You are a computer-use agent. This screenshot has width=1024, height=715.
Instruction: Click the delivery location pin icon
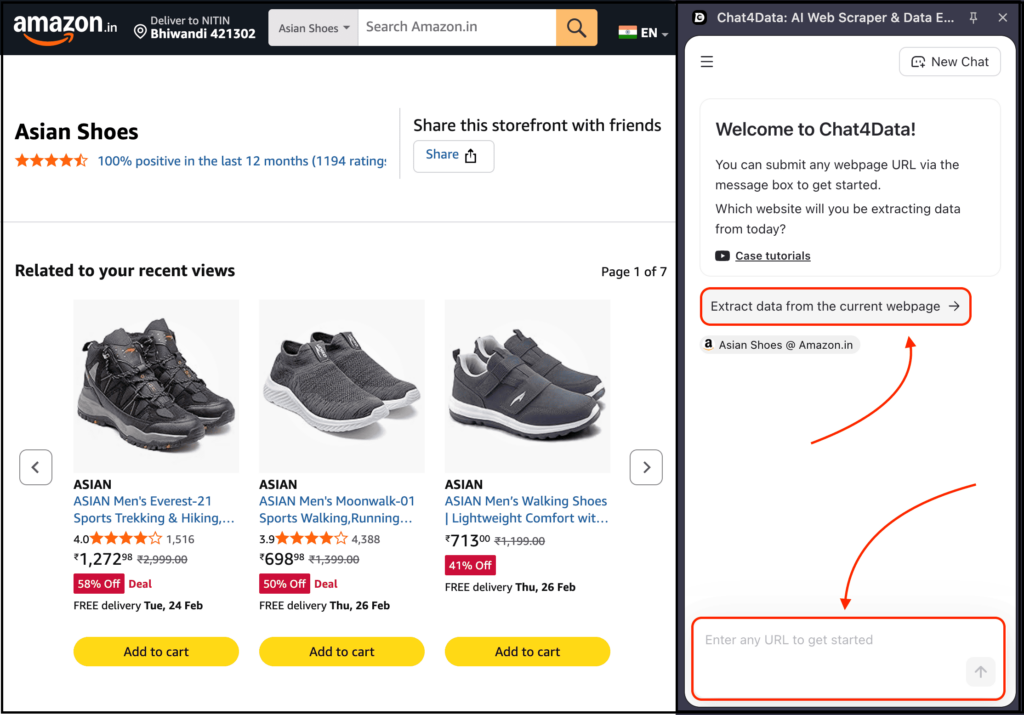click(140, 31)
